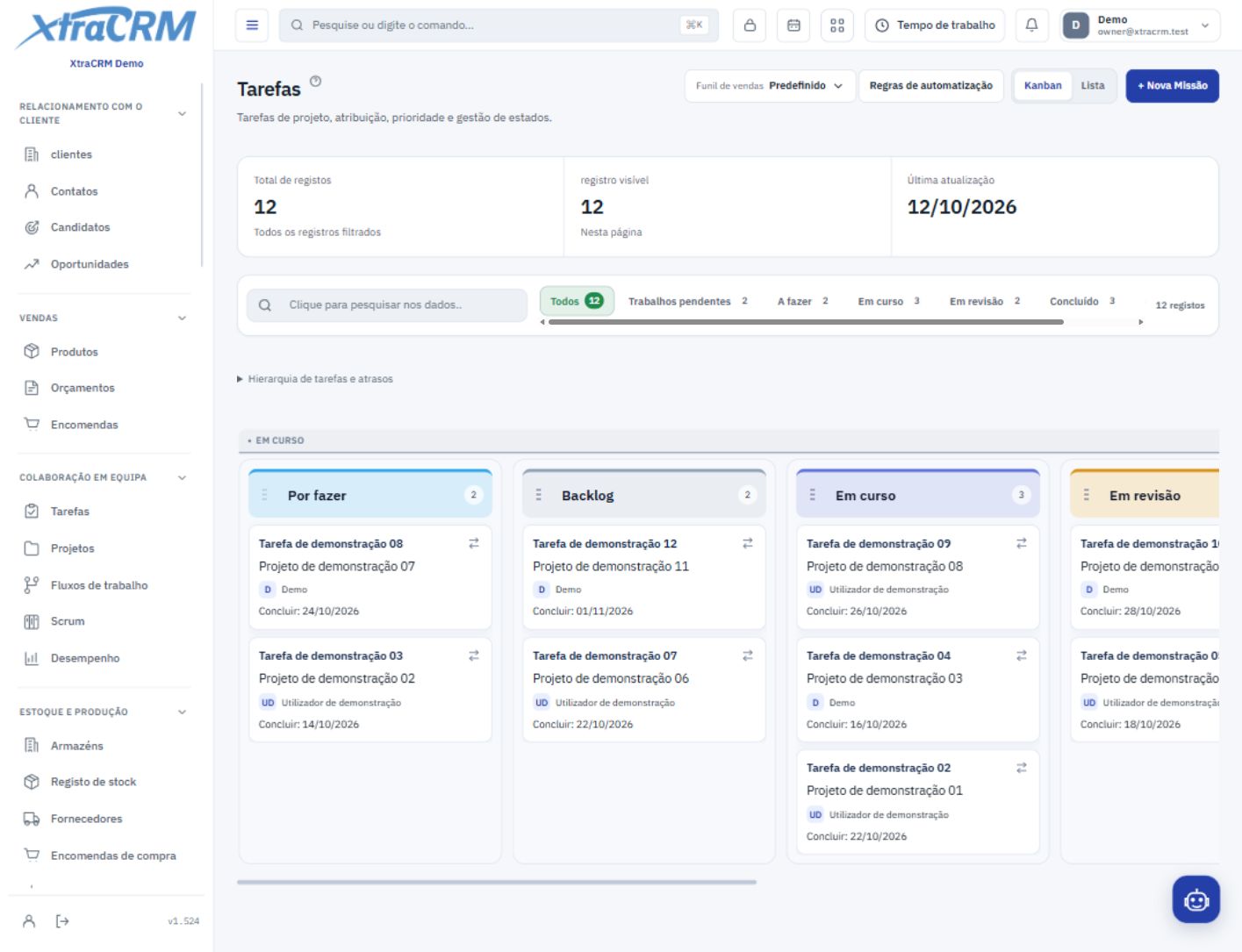Open the chatbot assistant button

(1195, 899)
